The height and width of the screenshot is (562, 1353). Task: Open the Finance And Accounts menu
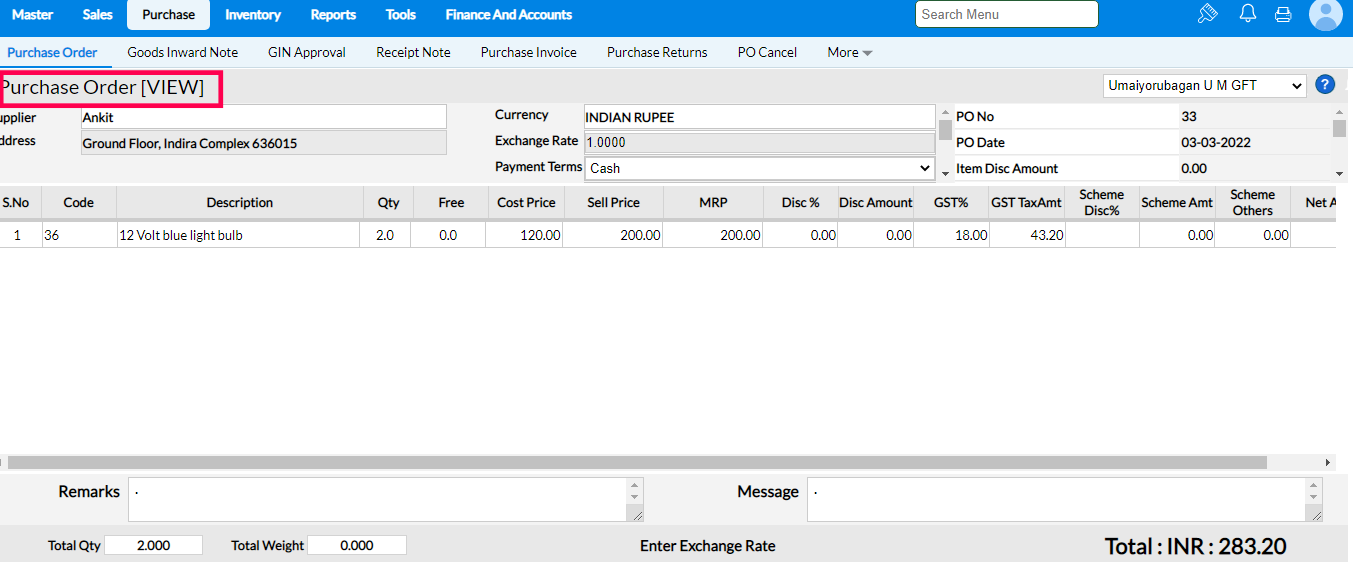[x=508, y=15]
